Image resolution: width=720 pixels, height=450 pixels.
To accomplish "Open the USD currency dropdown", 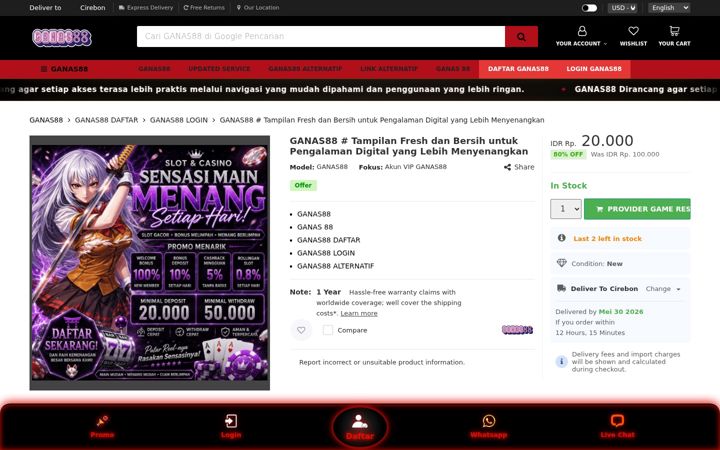I will [x=624, y=8].
